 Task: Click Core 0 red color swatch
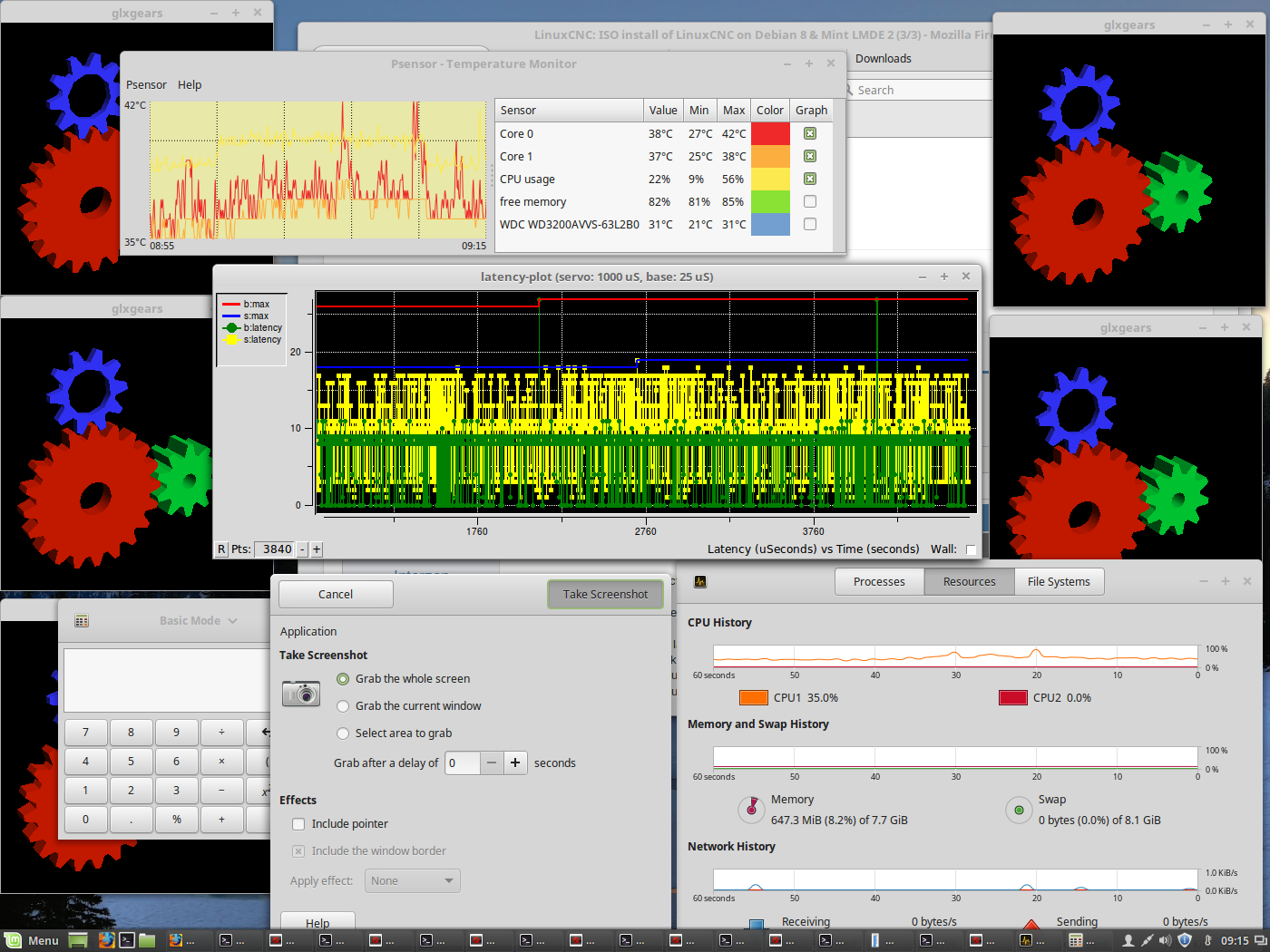(x=770, y=133)
